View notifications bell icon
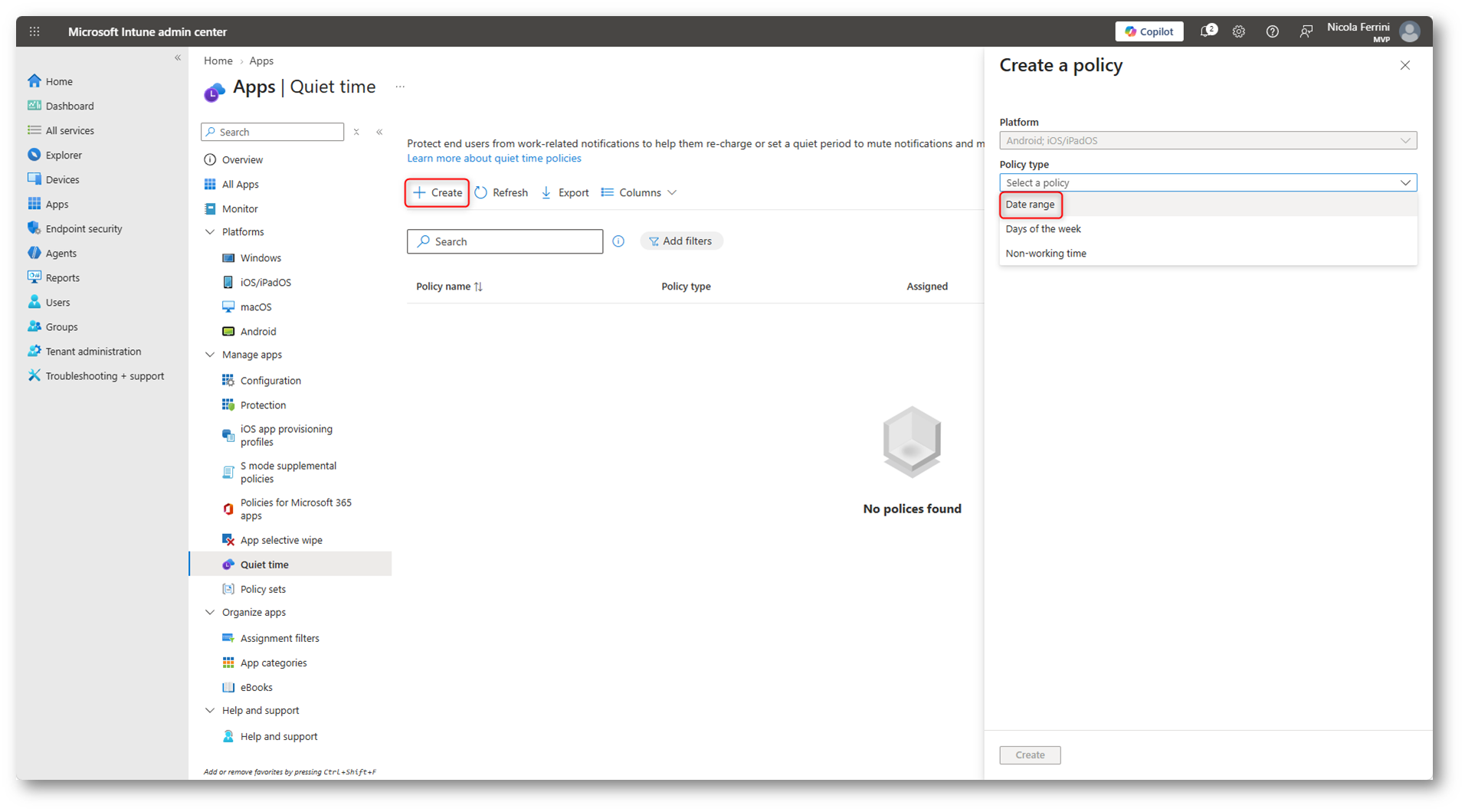Image resolution: width=1465 pixels, height=812 pixels. coord(1208,31)
